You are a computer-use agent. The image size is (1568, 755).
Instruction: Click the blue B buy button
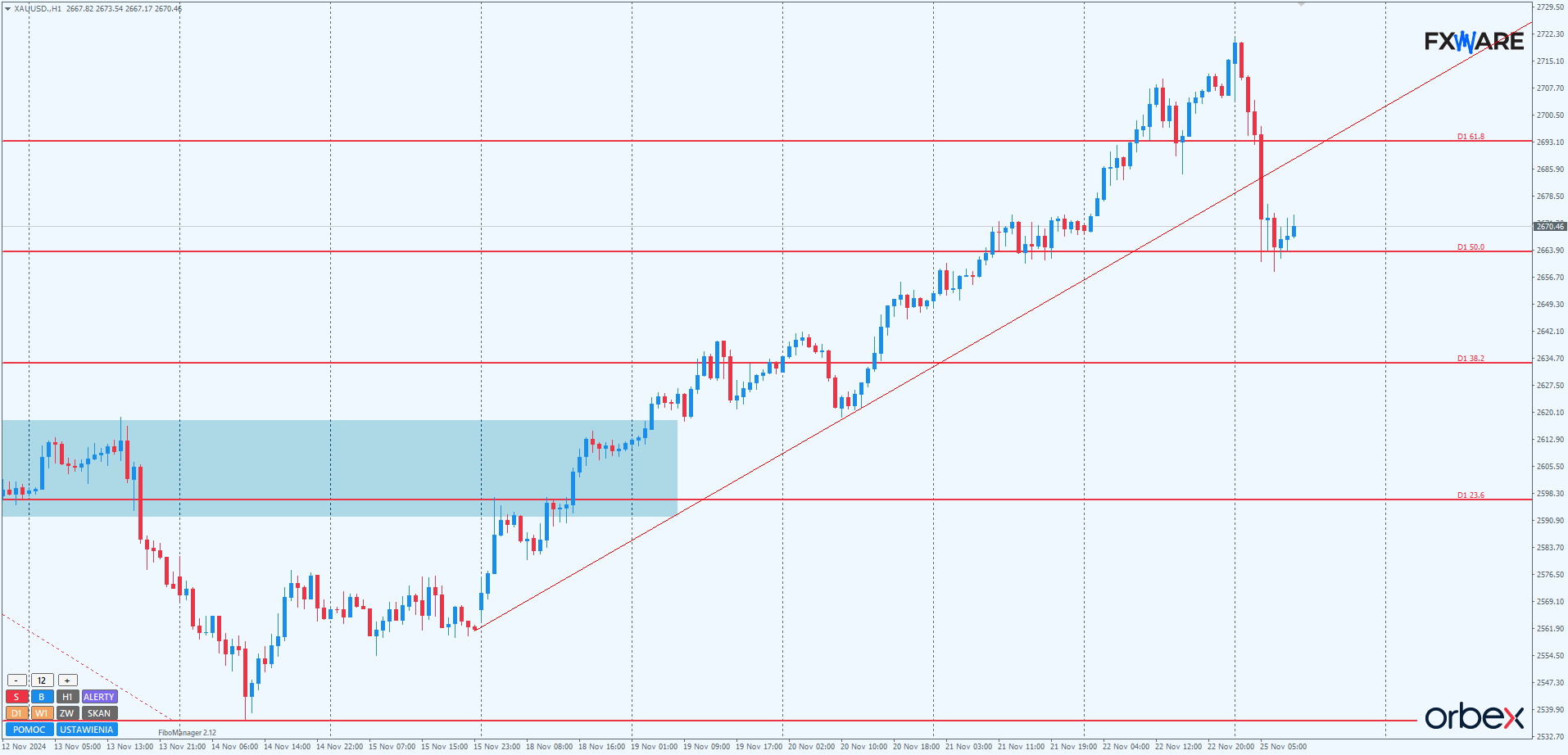click(x=42, y=697)
